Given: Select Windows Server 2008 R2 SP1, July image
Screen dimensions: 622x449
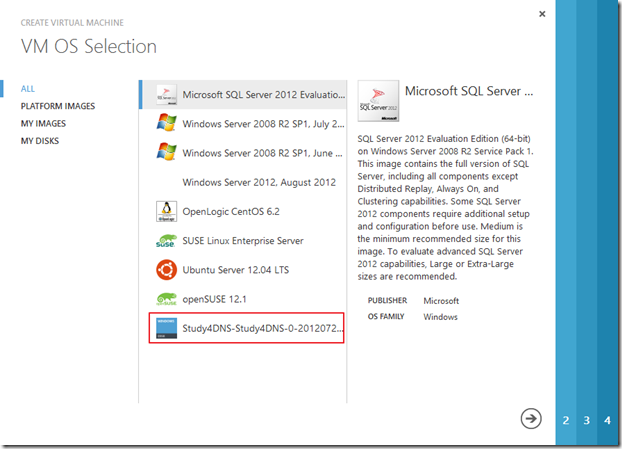Looking at the screenshot, I should tap(243, 124).
